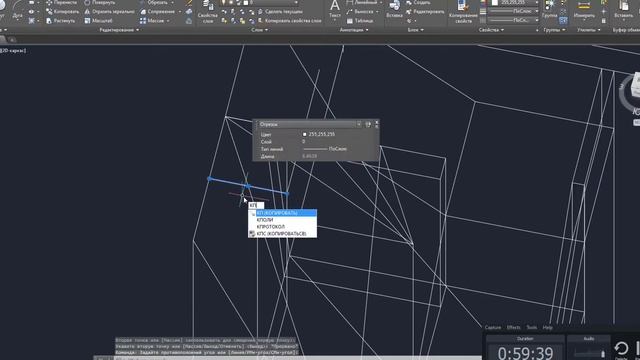Open the layer selection dropdown in the ribbon
The width and height of the screenshot is (640, 360).
(x=296, y=2)
